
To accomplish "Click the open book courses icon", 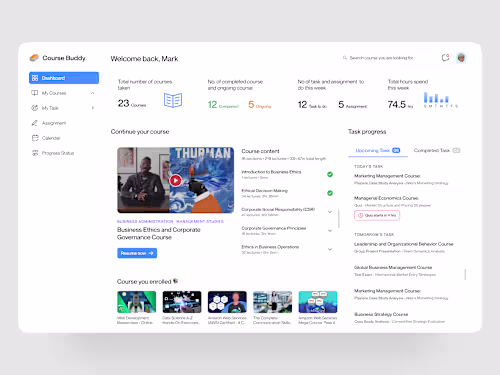I will 173,100.
